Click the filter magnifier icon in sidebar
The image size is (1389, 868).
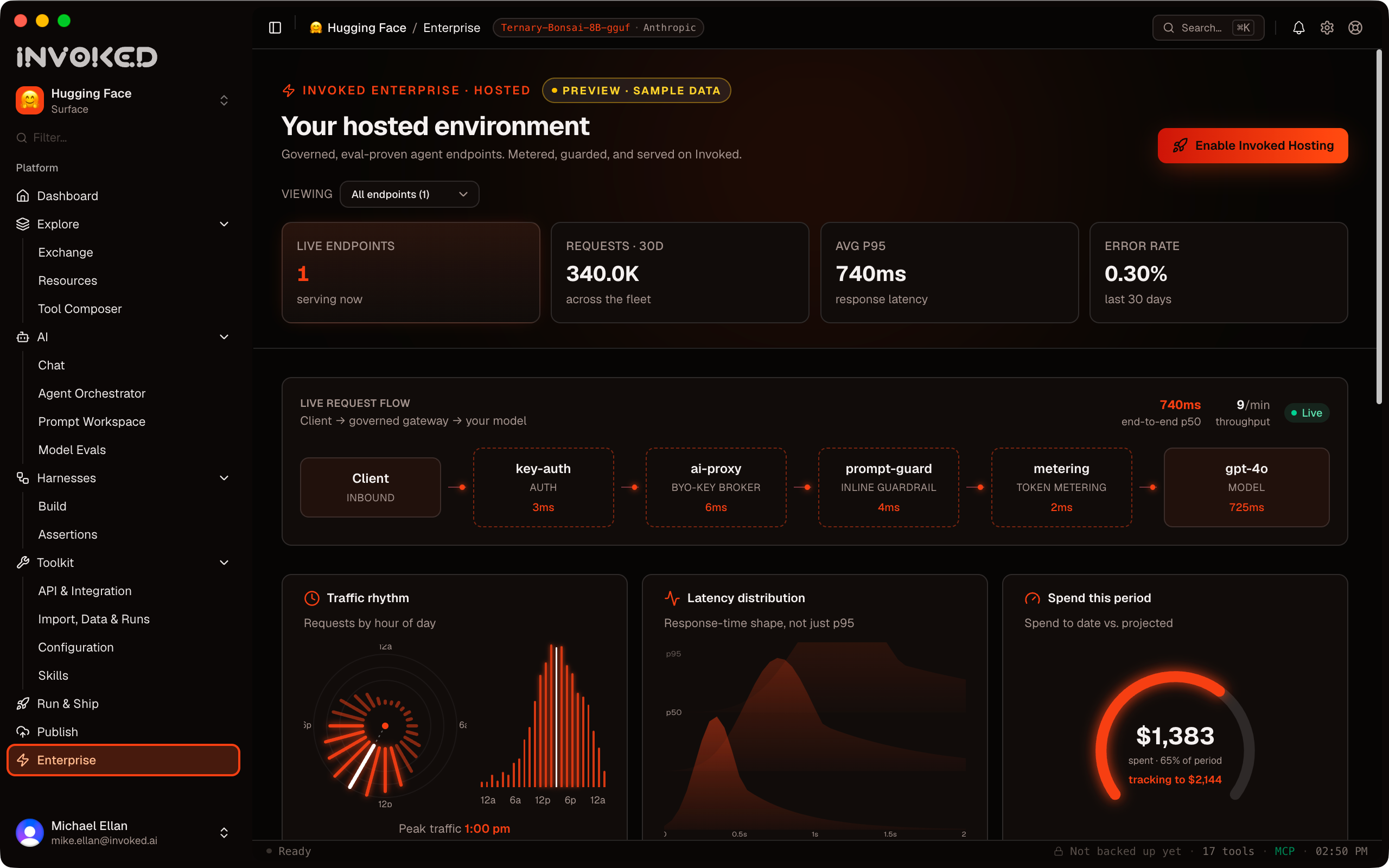(22, 138)
